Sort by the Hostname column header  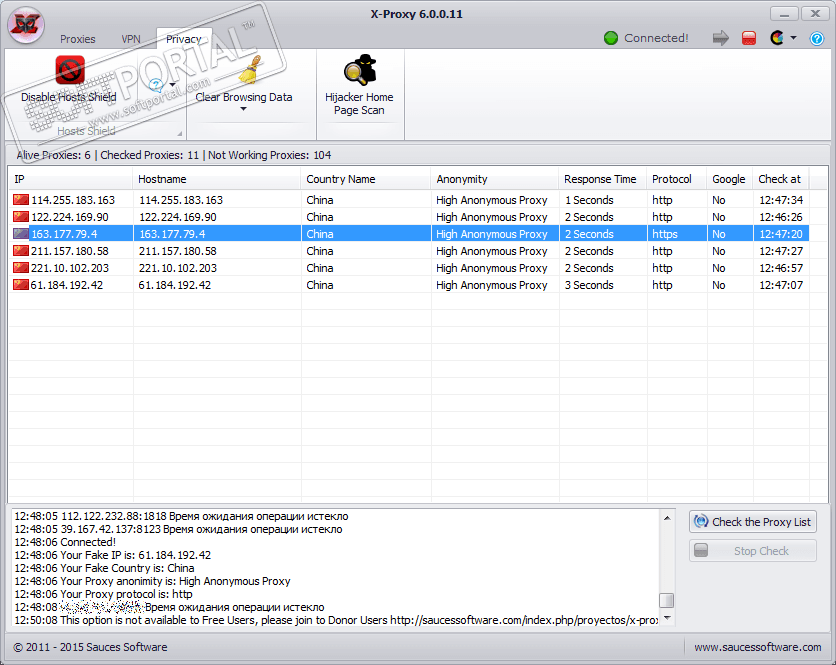click(217, 179)
